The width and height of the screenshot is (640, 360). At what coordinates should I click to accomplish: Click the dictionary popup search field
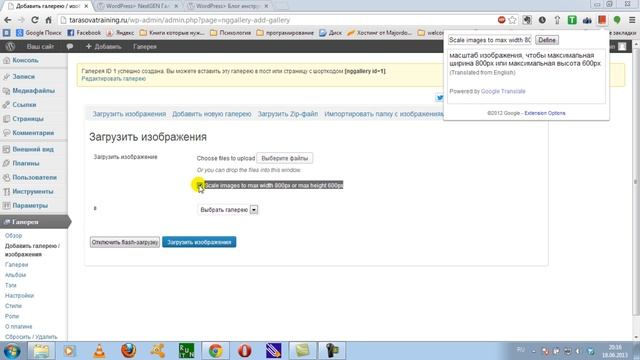point(490,40)
